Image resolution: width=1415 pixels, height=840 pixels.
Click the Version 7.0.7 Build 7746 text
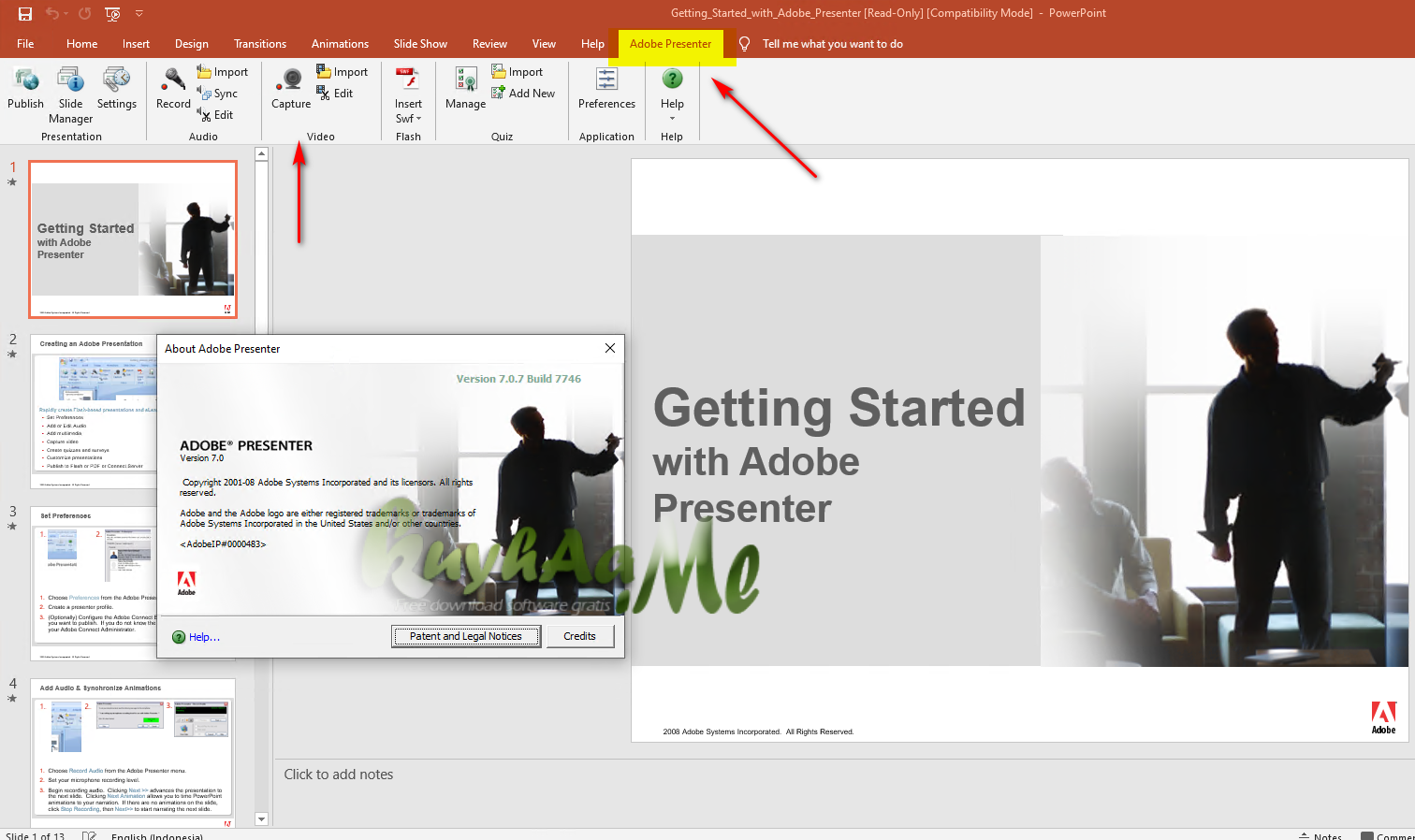click(x=518, y=379)
